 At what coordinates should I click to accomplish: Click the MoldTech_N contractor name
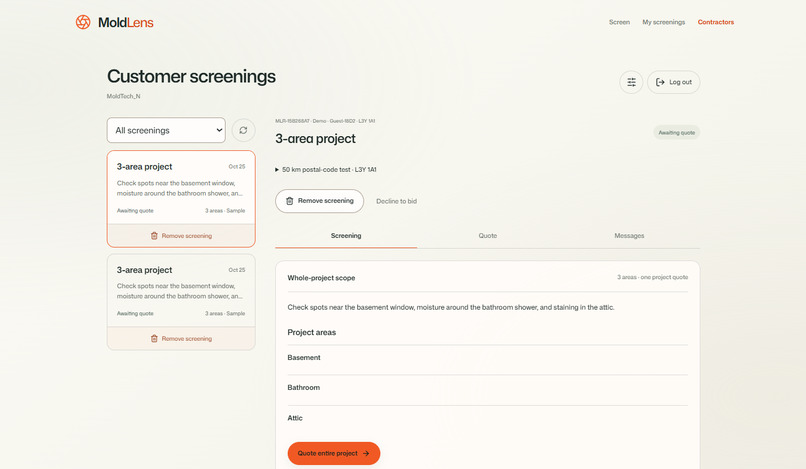(123, 96)
